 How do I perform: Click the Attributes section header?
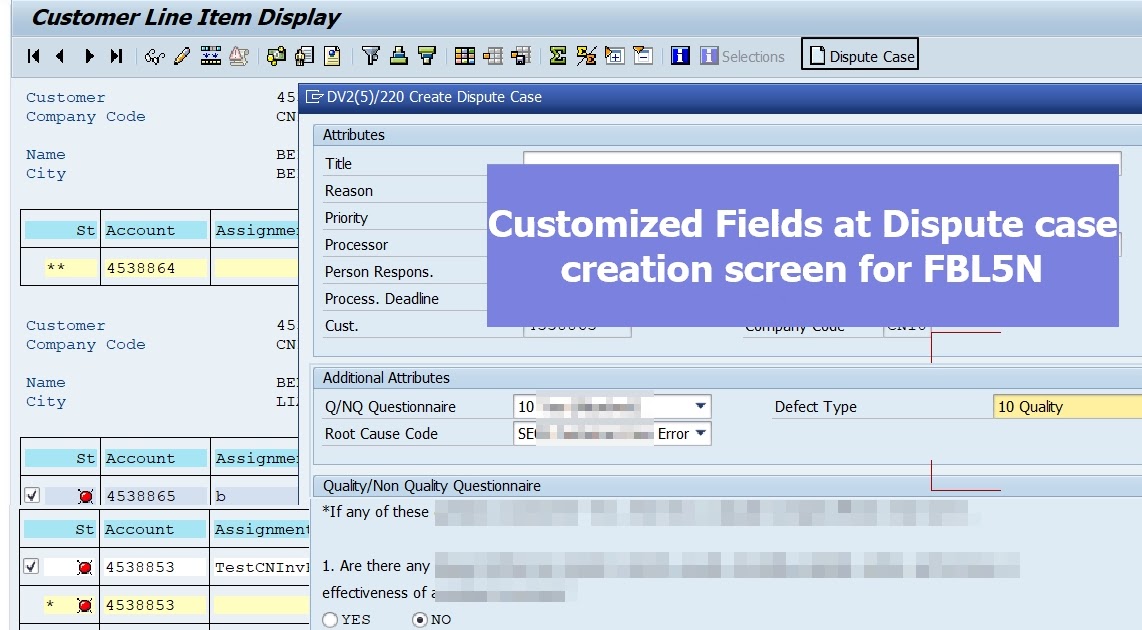(353, 134)
